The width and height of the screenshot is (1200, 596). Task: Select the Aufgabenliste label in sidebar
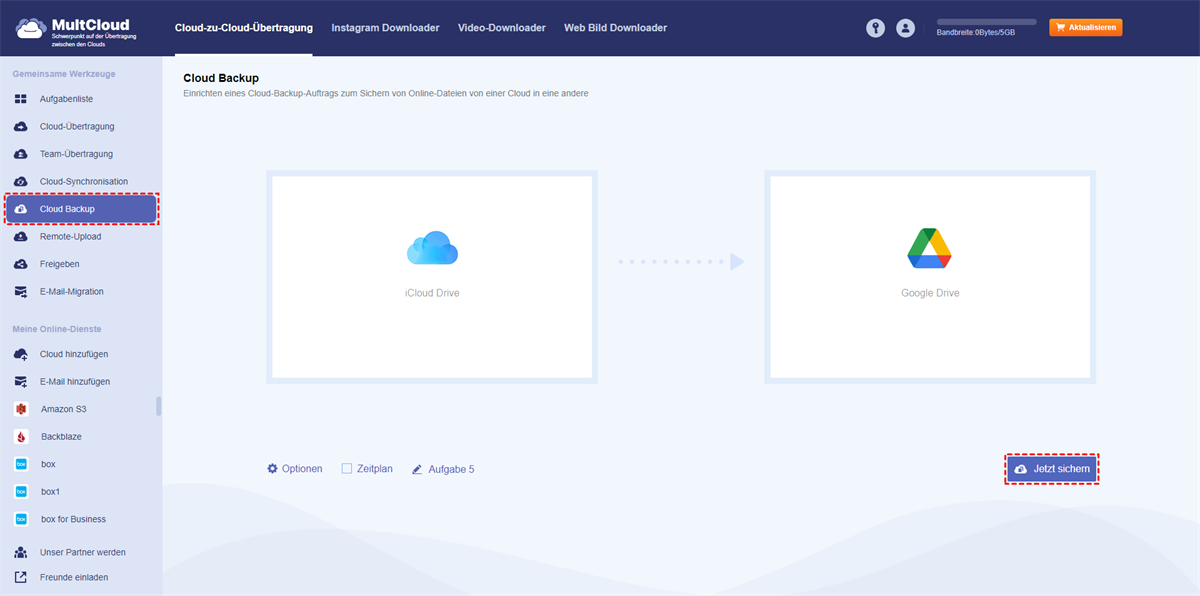[x=66, y=99]
